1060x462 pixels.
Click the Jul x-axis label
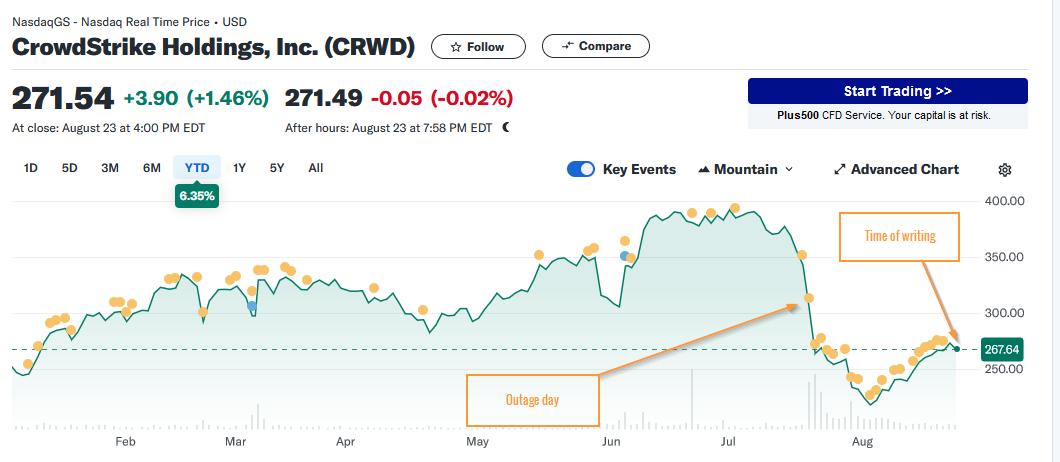[729, 442]
